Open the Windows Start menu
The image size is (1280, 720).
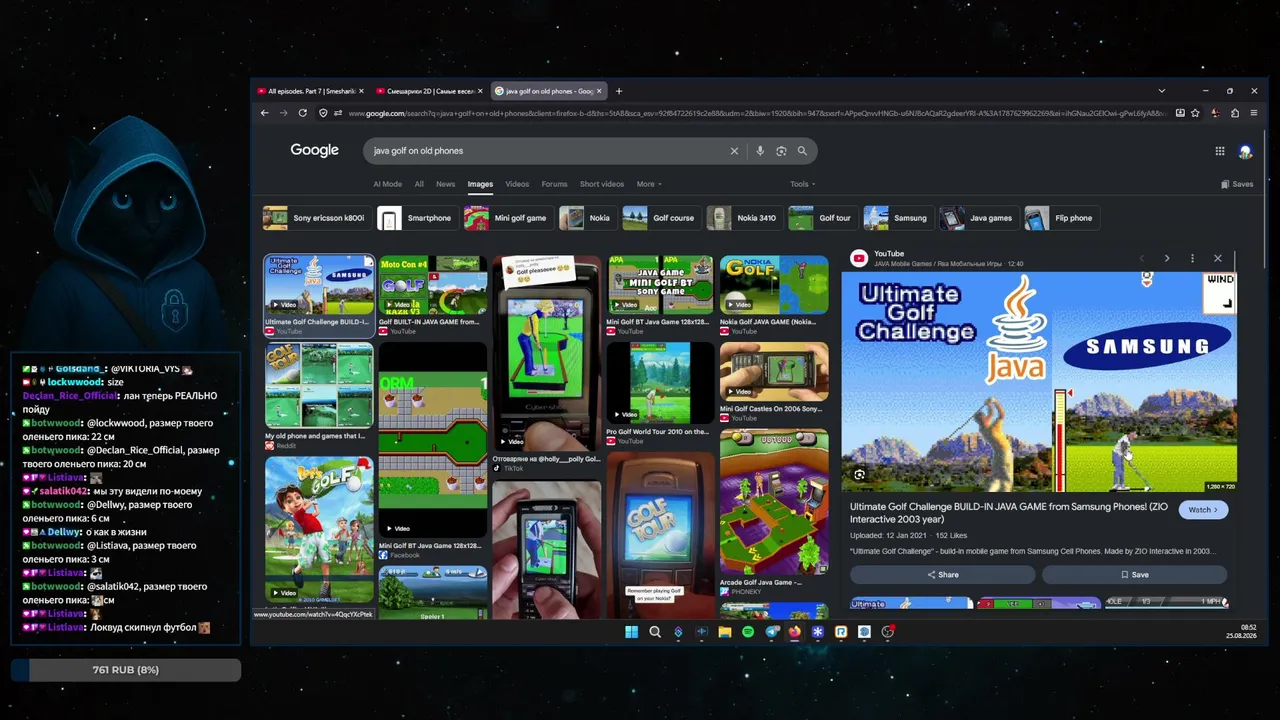click(631, 632)
